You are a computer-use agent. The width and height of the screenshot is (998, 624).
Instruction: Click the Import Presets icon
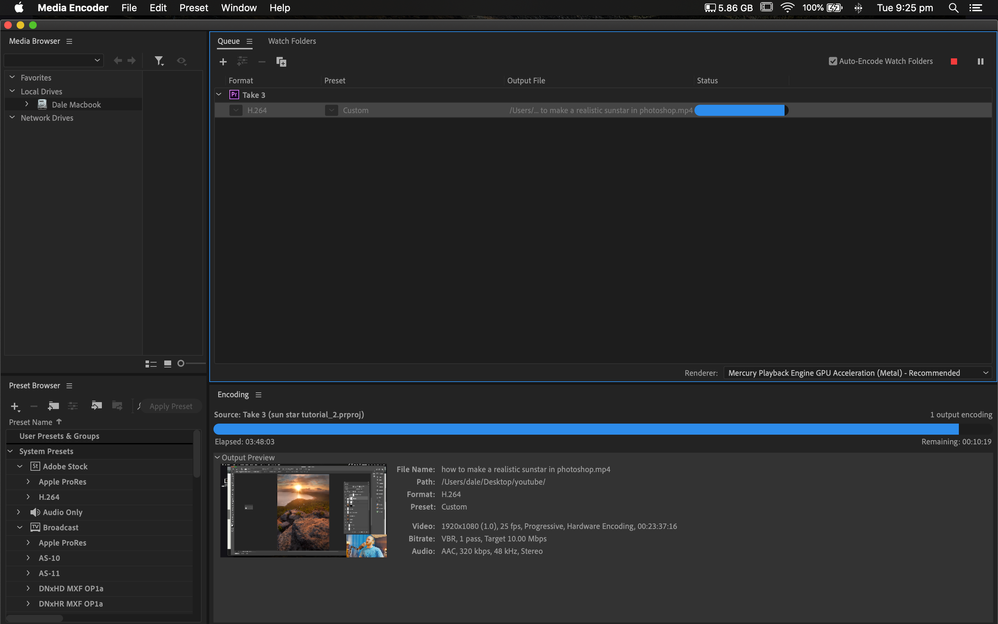pyautogui.click(x=97, y=406)
